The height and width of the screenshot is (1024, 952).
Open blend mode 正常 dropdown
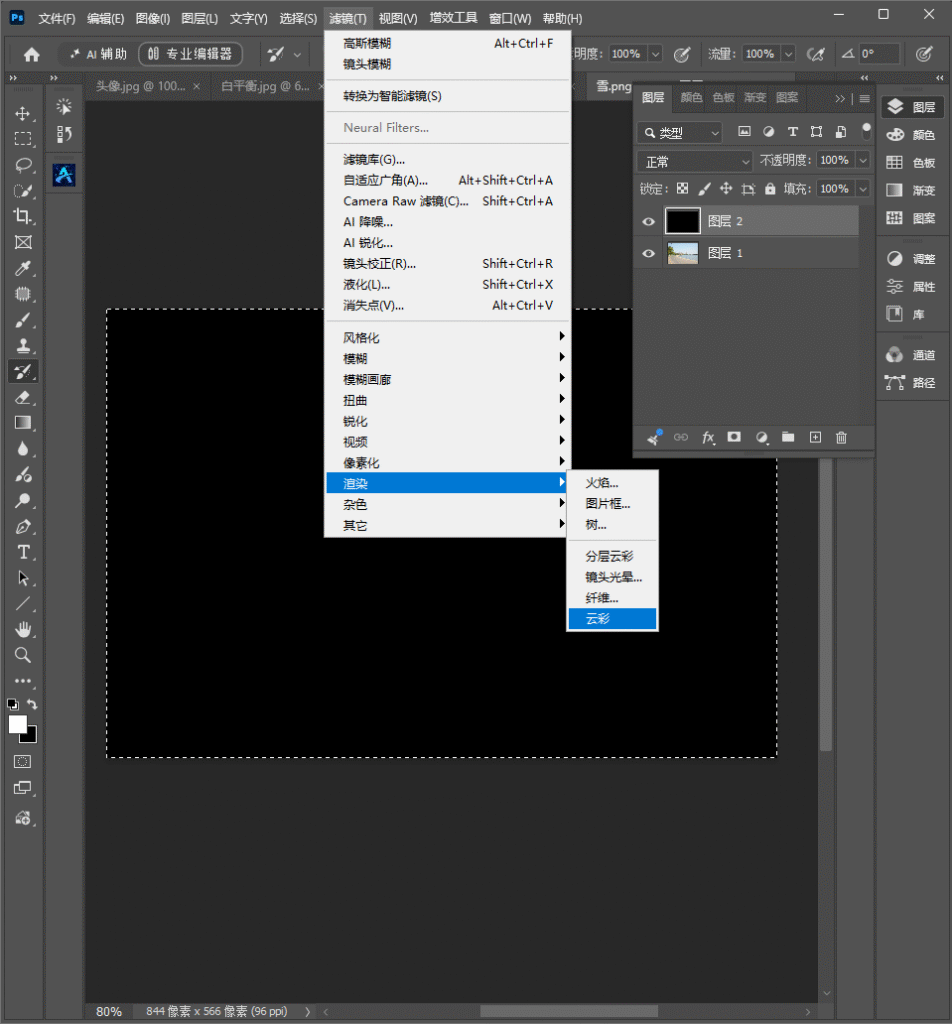(695, 161)
